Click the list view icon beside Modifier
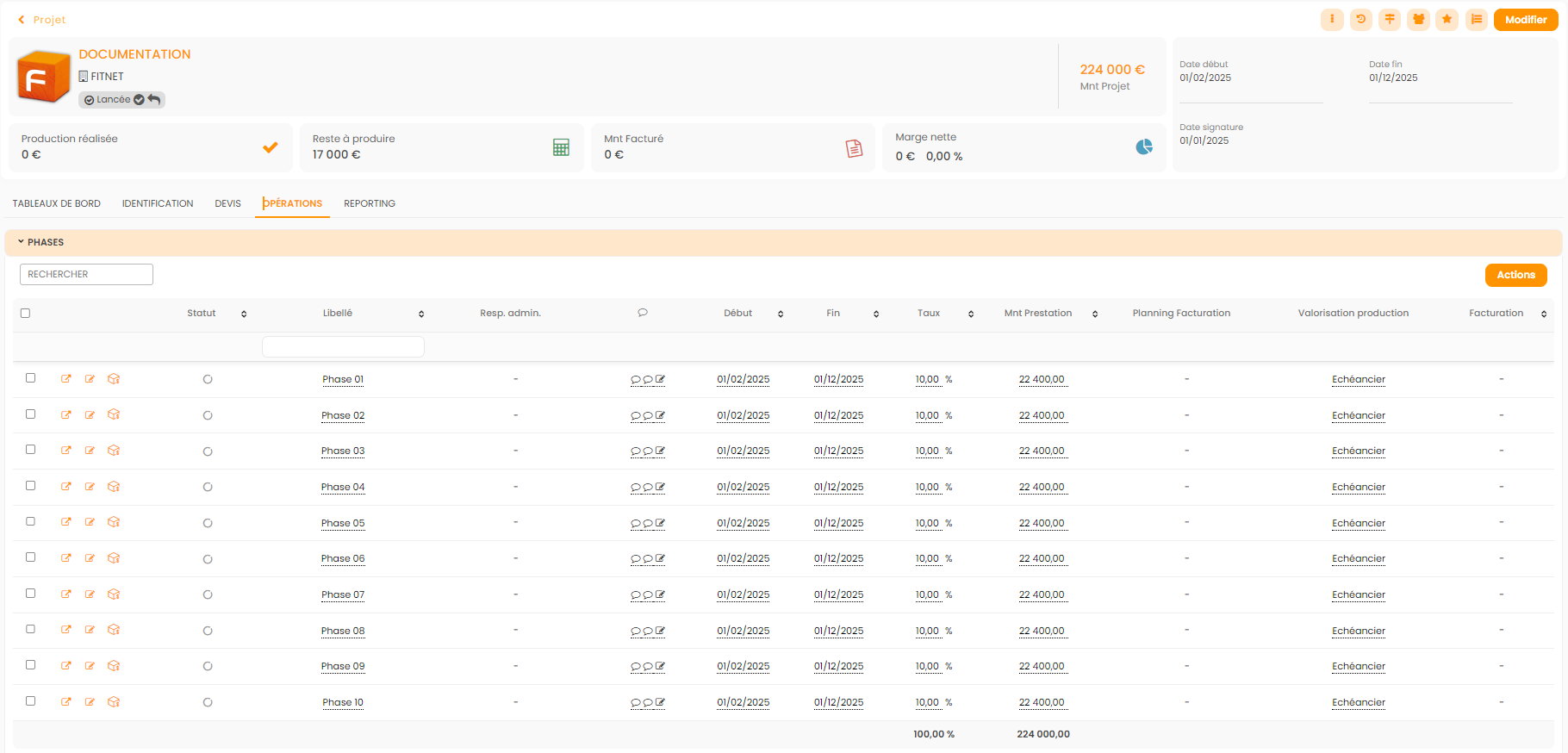The image size is (1568, 753). (1477, 19)
